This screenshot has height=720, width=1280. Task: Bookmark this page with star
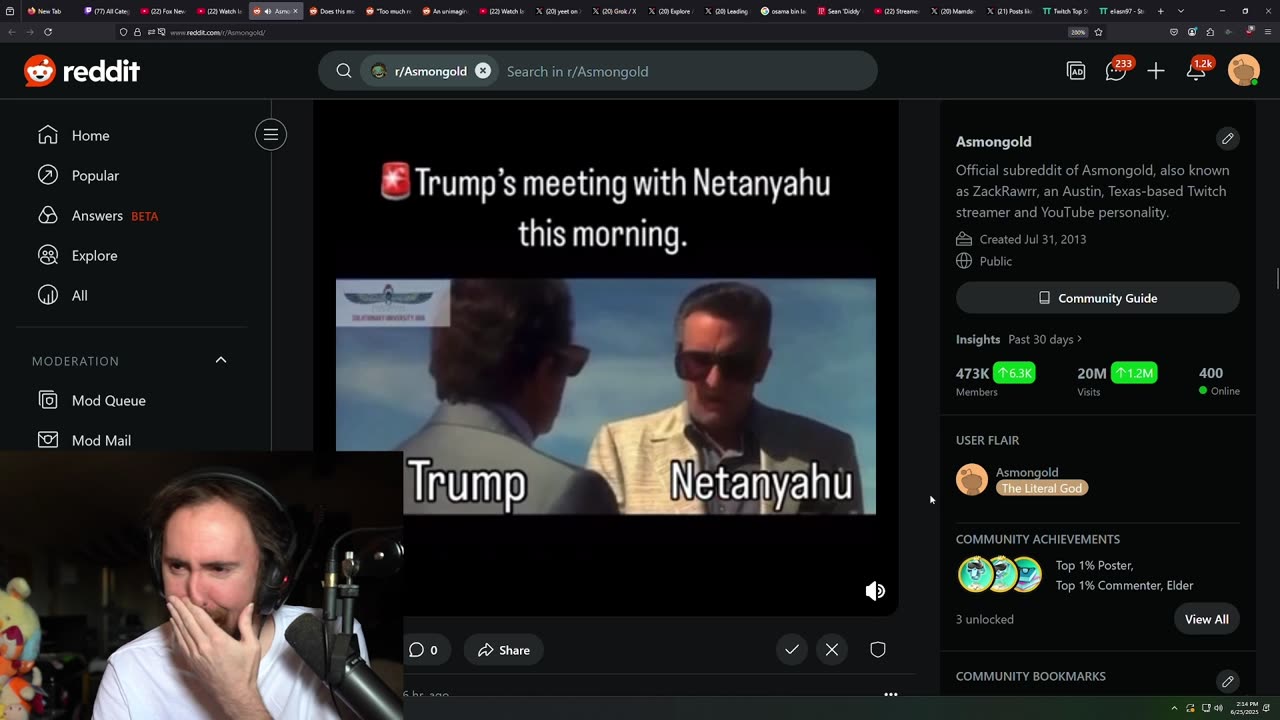(x=1098, y=32)
